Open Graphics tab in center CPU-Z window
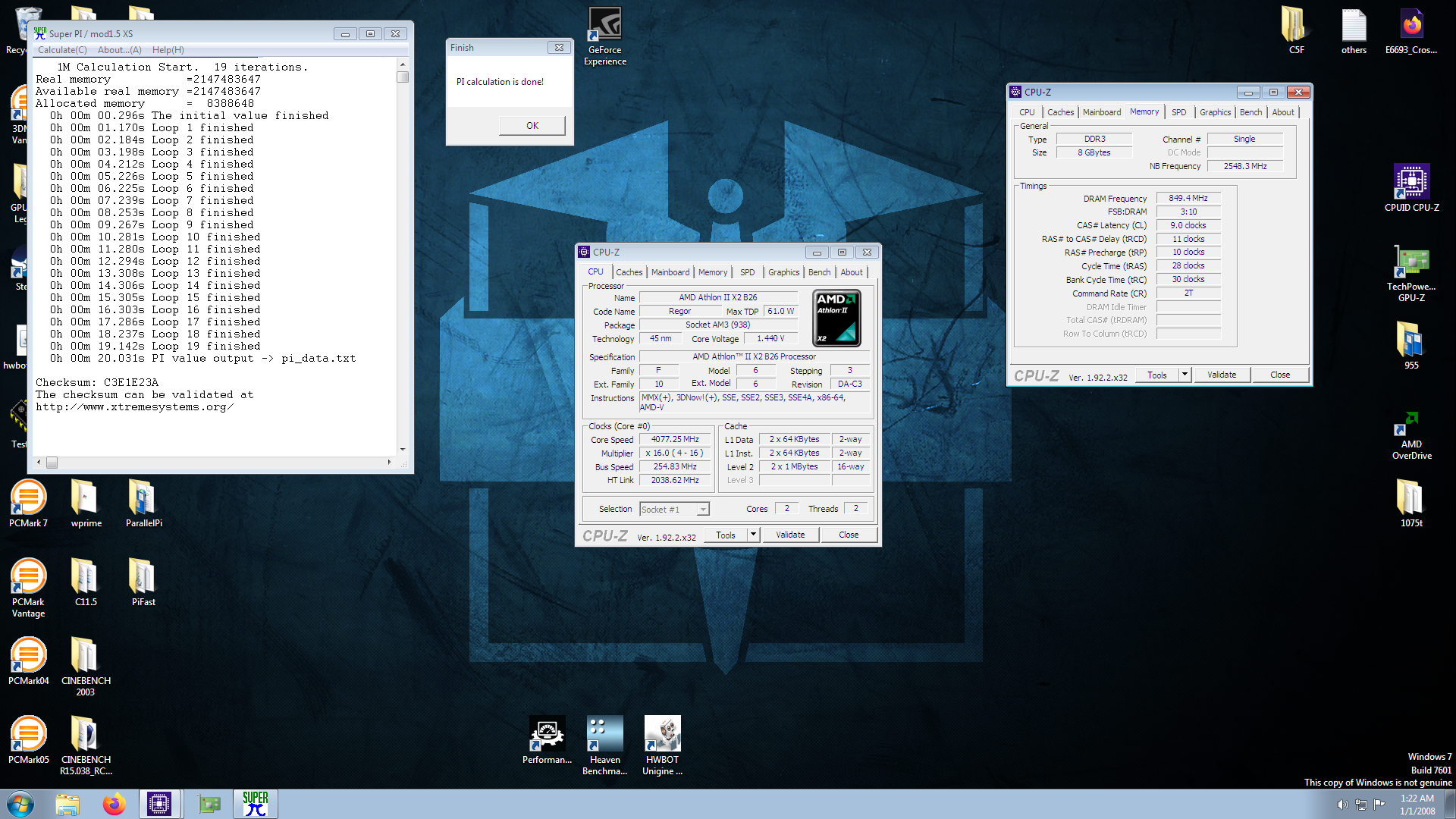 (783, 272)
